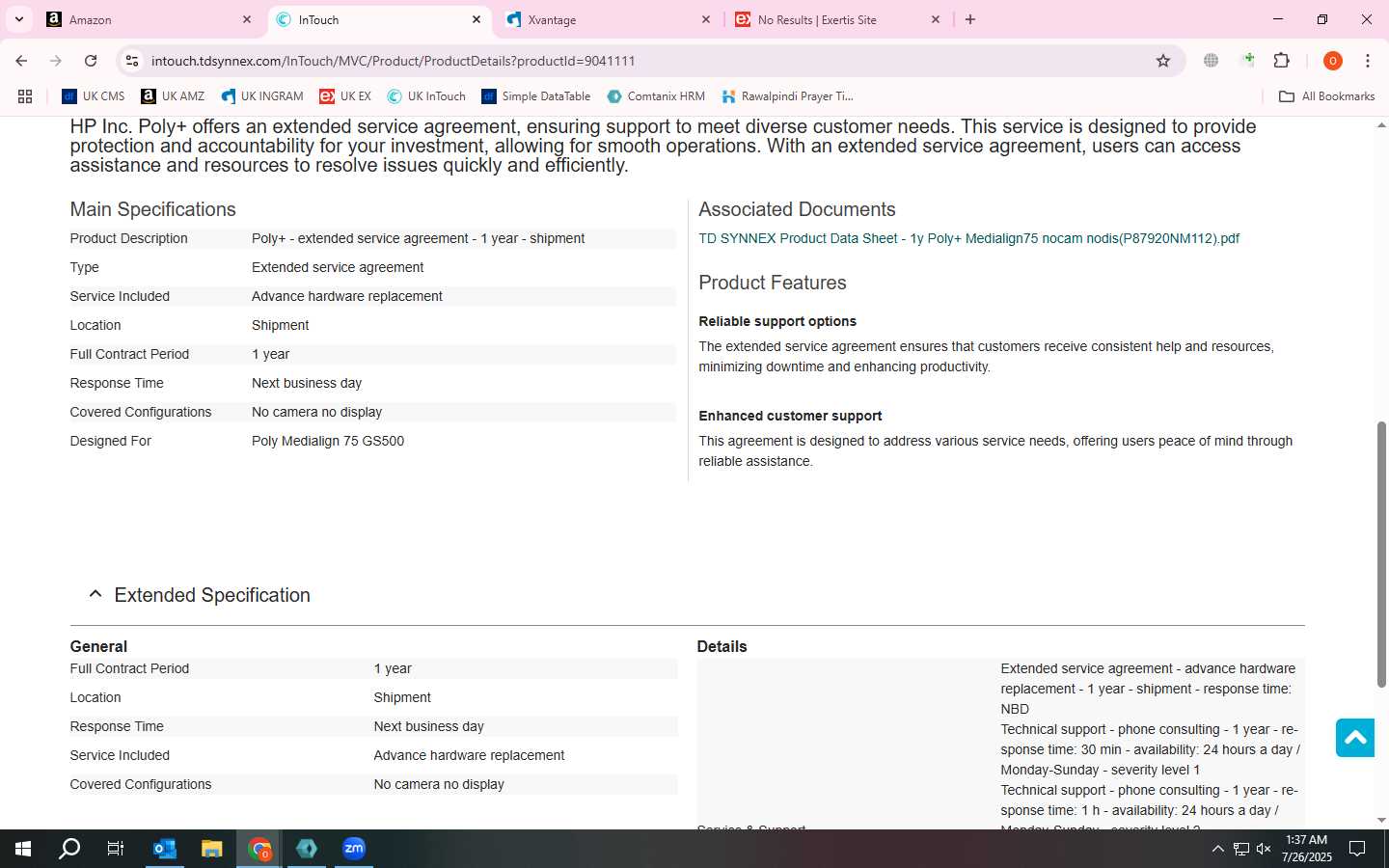This screenshot has width=1389, height=868.
Task: Click the browser back arrow
Action: (x=21, y=61)
